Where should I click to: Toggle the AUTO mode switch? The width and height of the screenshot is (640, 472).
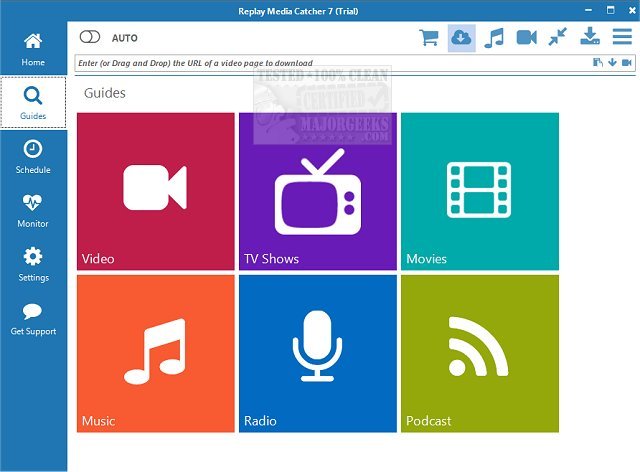point(90,37)
